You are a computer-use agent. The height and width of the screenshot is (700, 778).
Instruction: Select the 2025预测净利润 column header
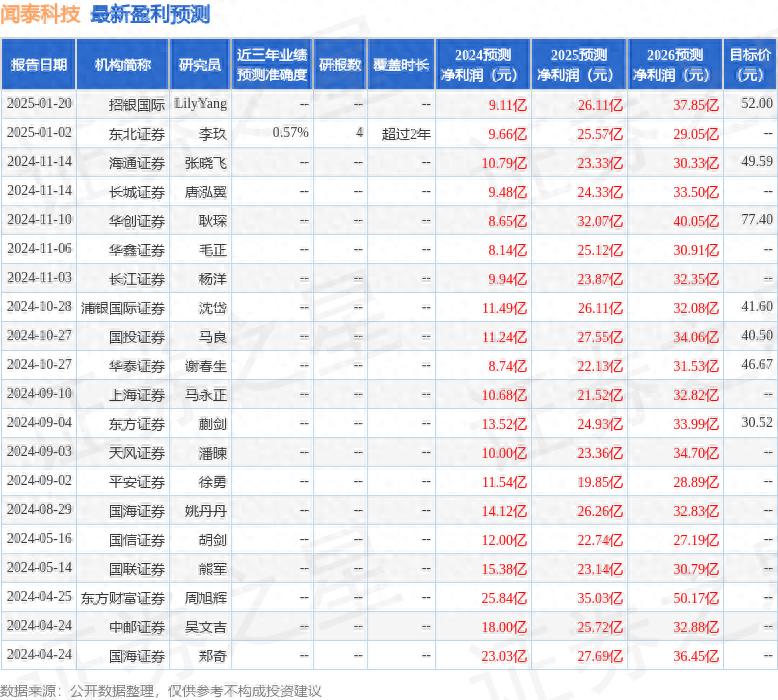(x=579, y=64)
